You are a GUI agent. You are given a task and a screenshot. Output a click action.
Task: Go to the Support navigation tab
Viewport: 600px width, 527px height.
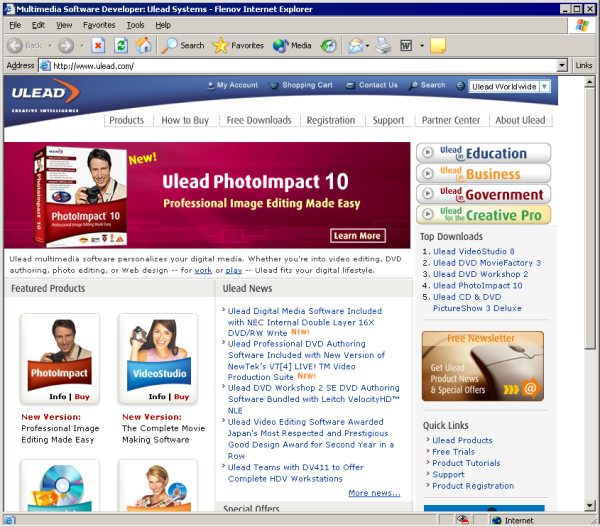pos(388,120)
